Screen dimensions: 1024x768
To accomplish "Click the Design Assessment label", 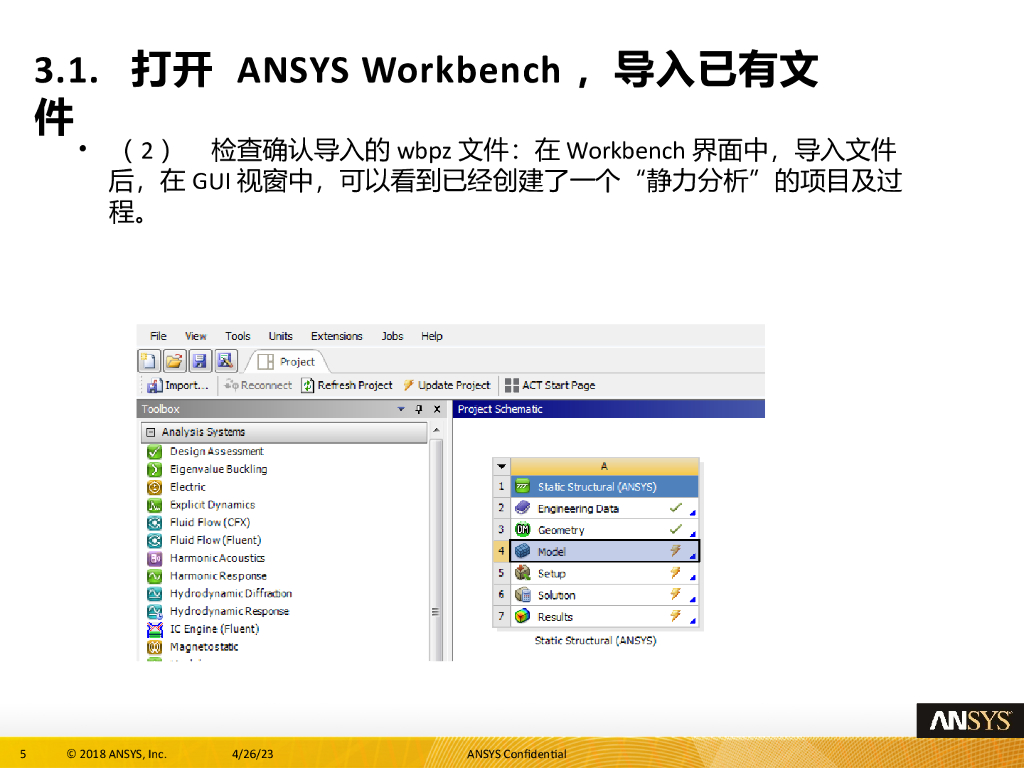I will 217,451.
